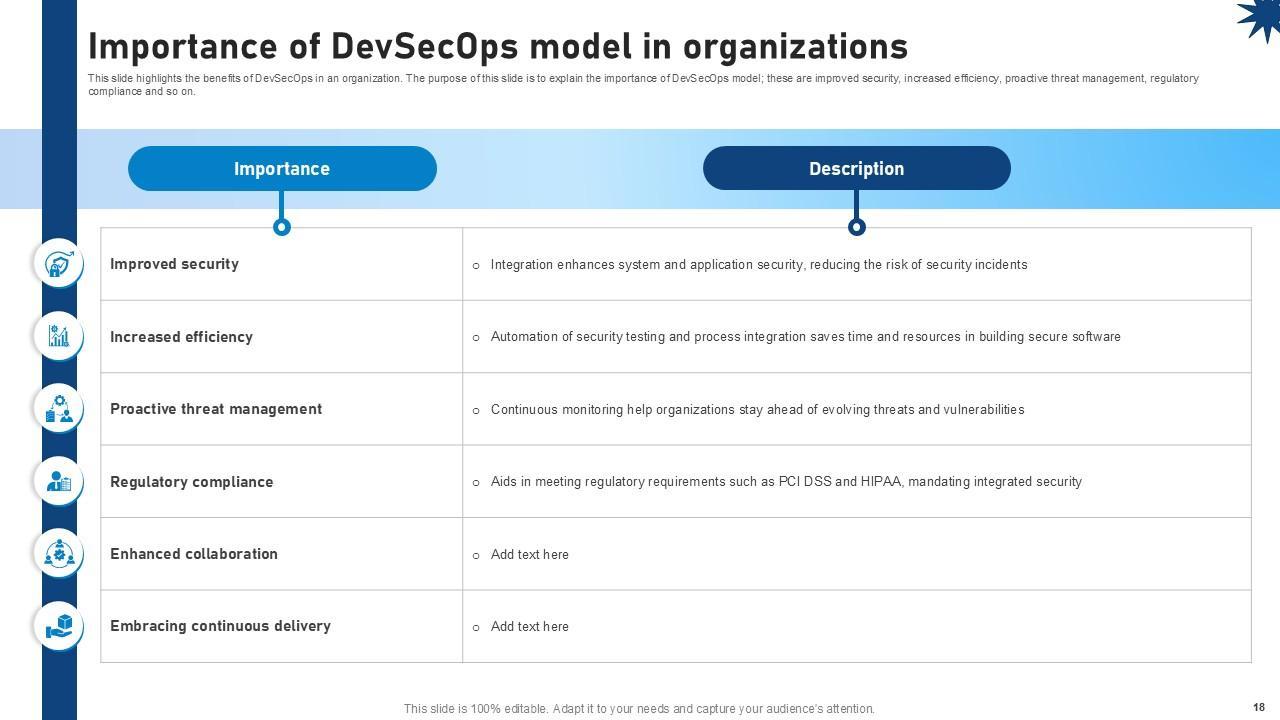Select the hand-box icon beside Embracing continuous delivery
1280x720 pixels.
[x=59, y=626]
